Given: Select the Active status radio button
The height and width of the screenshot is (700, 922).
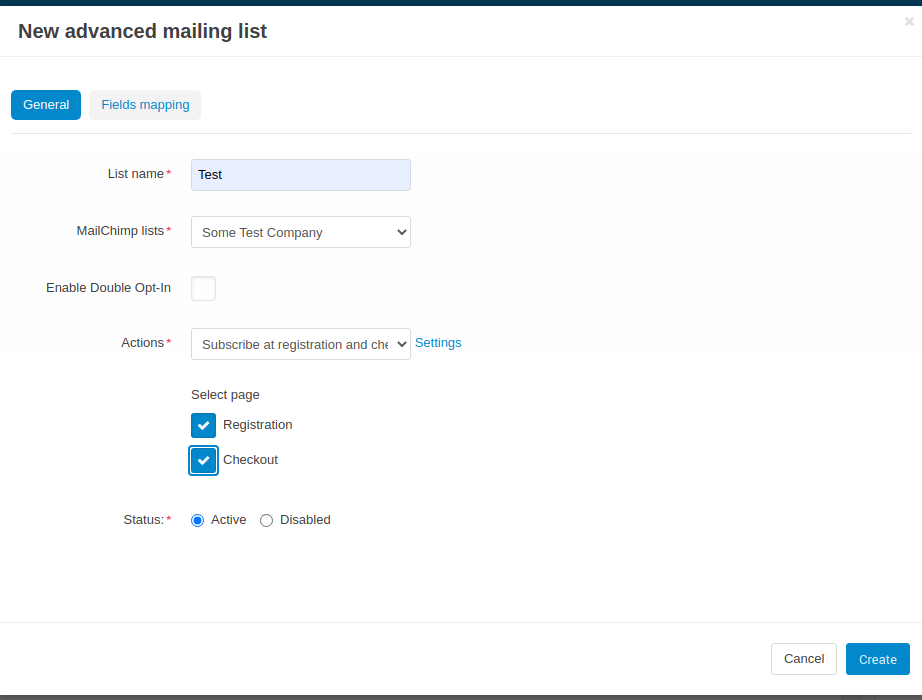Looking at the screenshot, I should pyautogui.click(x=198, y=520).
